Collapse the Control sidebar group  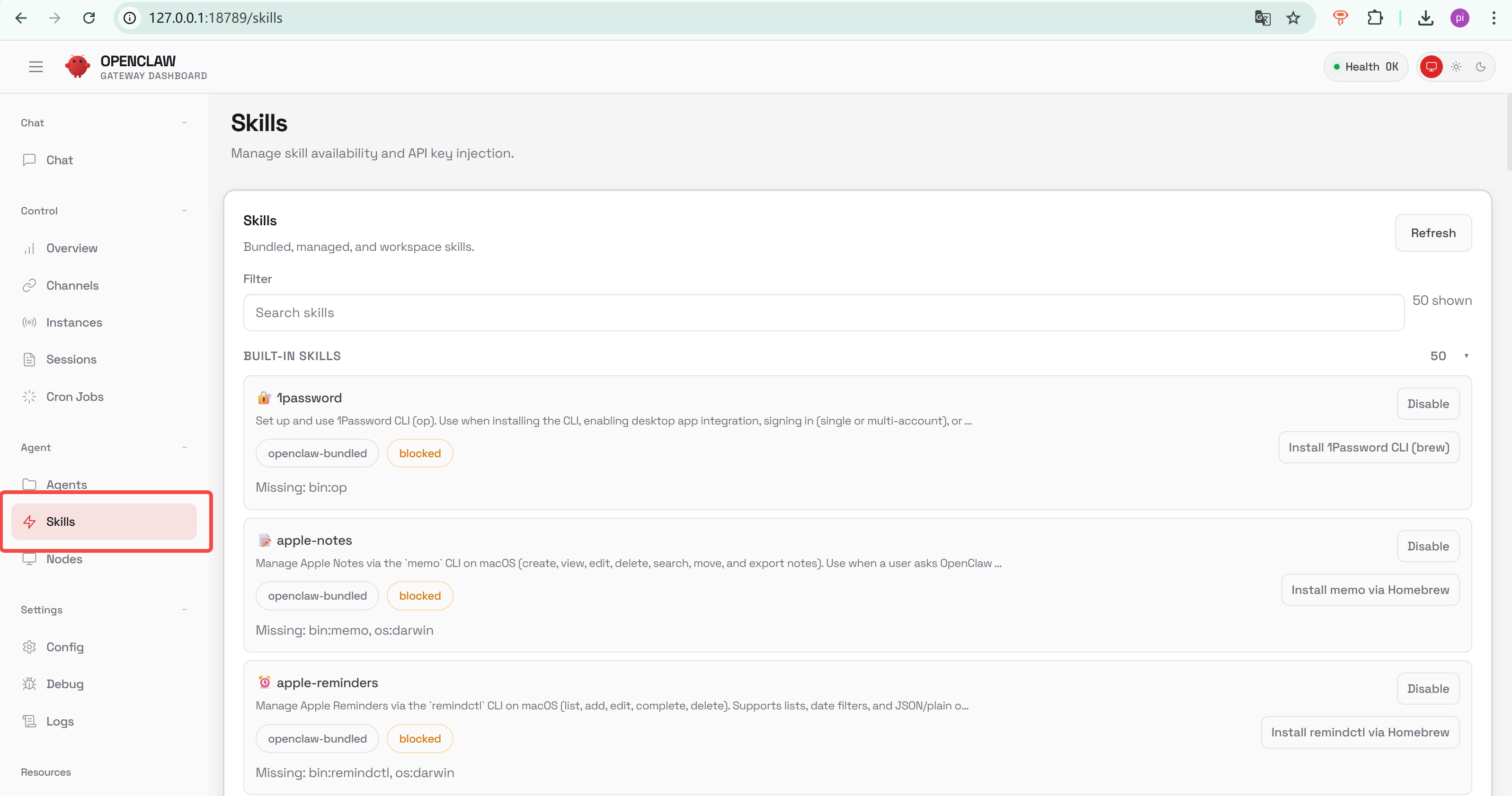(184, 211)
